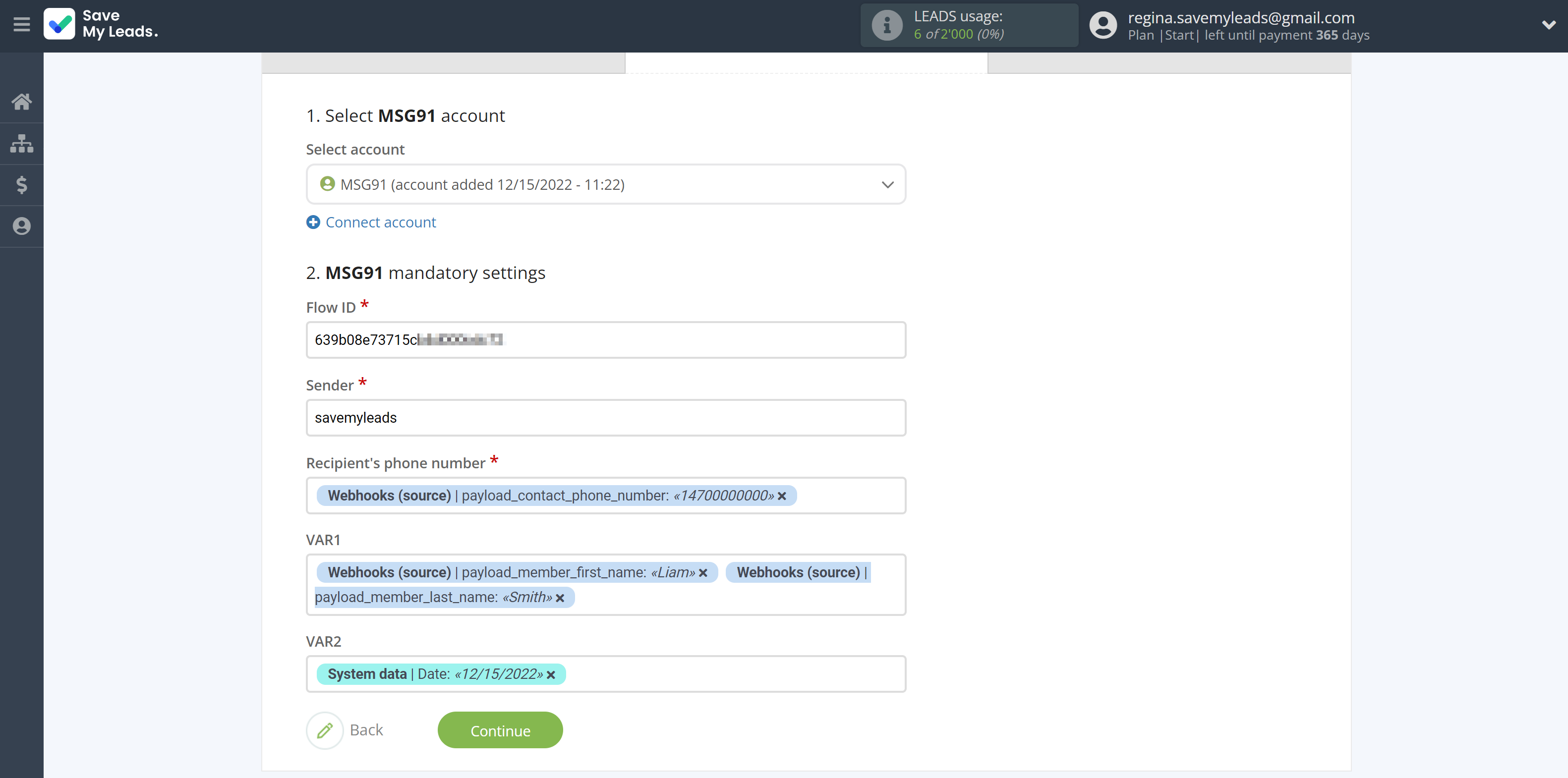The image size is (1568, 778).
Task: Click the Connect account link
Action: (x=380, y=222)
